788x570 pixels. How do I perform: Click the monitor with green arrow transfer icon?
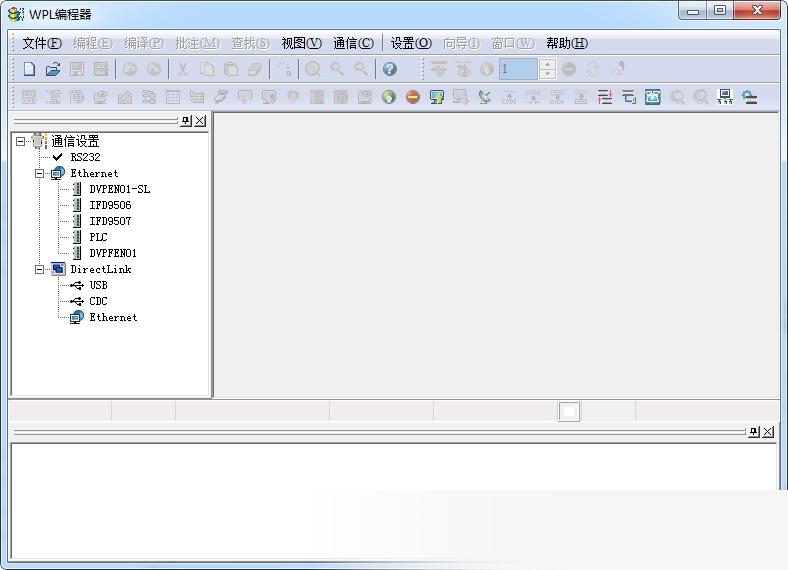[x=437, y=97]
